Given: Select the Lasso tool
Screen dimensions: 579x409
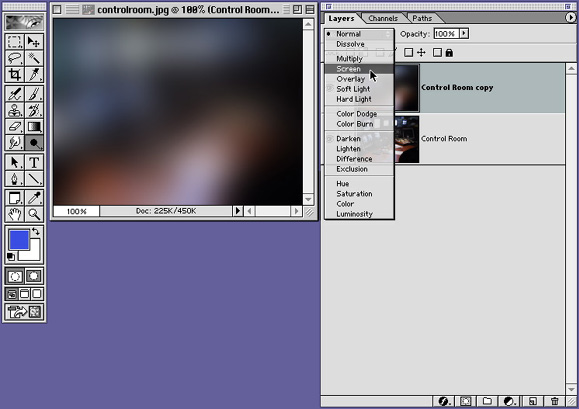Looking at the screenshot, I should click(x=14, y=58).
